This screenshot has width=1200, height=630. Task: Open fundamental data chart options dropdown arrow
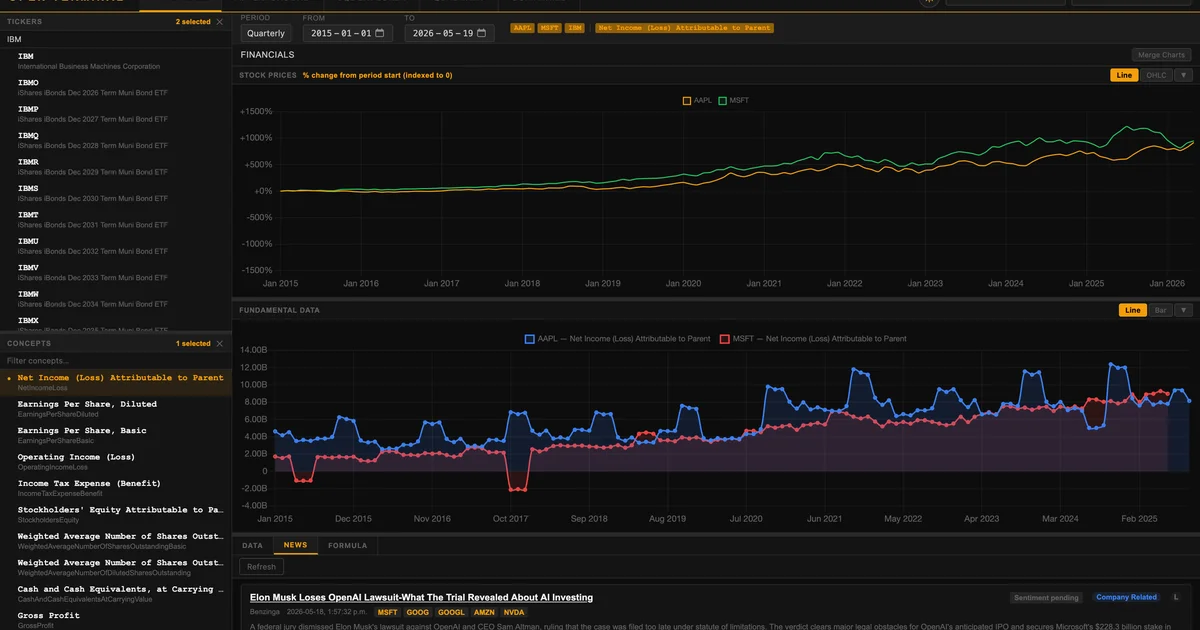[1185, 310]
